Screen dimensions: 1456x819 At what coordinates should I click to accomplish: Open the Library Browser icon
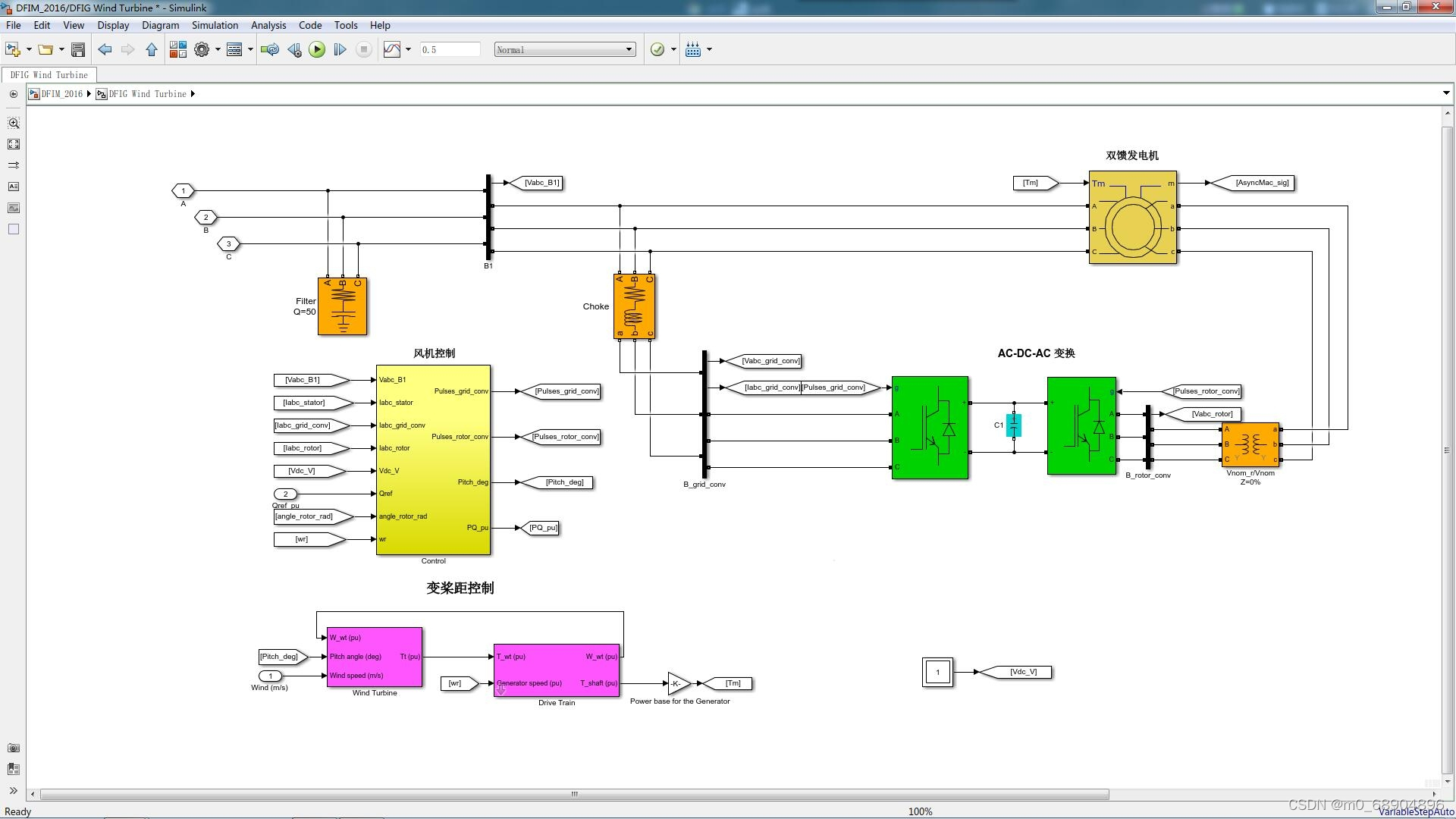point(177,49)
